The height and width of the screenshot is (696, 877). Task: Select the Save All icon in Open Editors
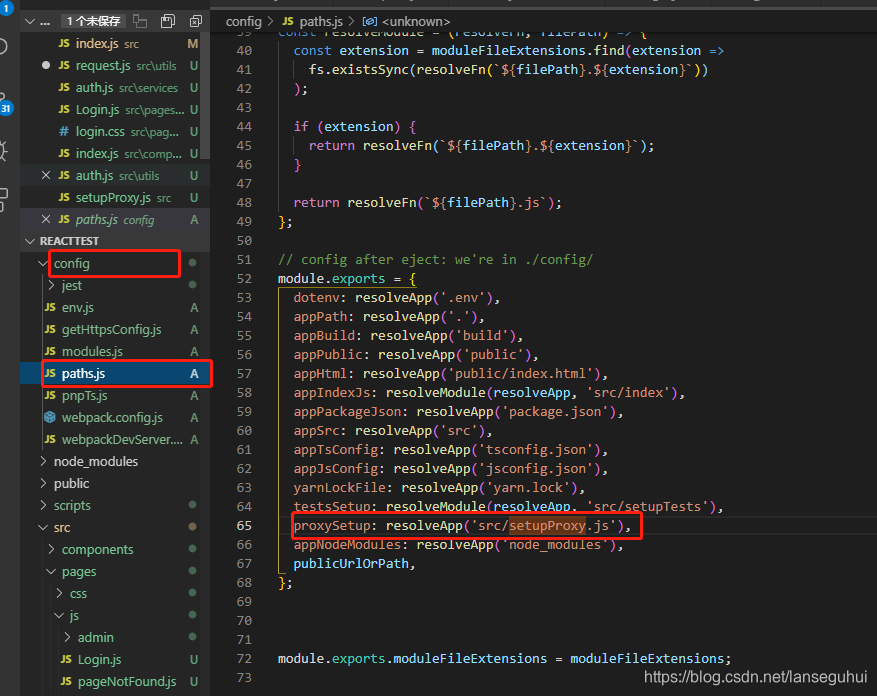[x=168, y=20]
